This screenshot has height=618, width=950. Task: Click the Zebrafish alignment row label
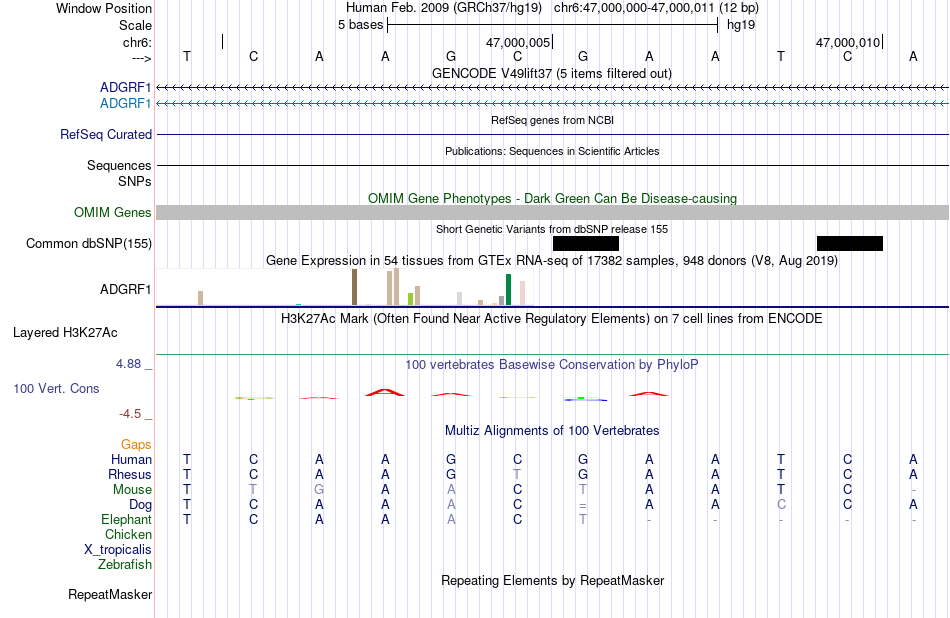point(125,565)
